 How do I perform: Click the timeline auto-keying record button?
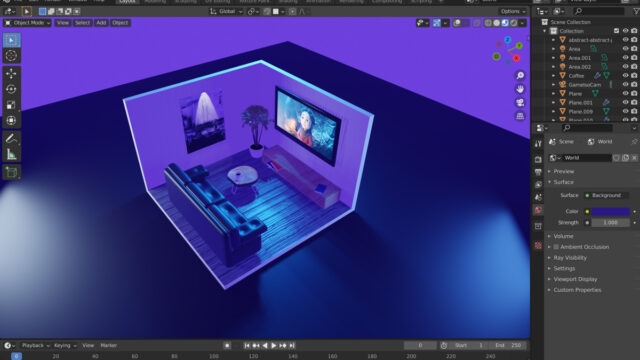pyautogui.click(x=227, y=345)
